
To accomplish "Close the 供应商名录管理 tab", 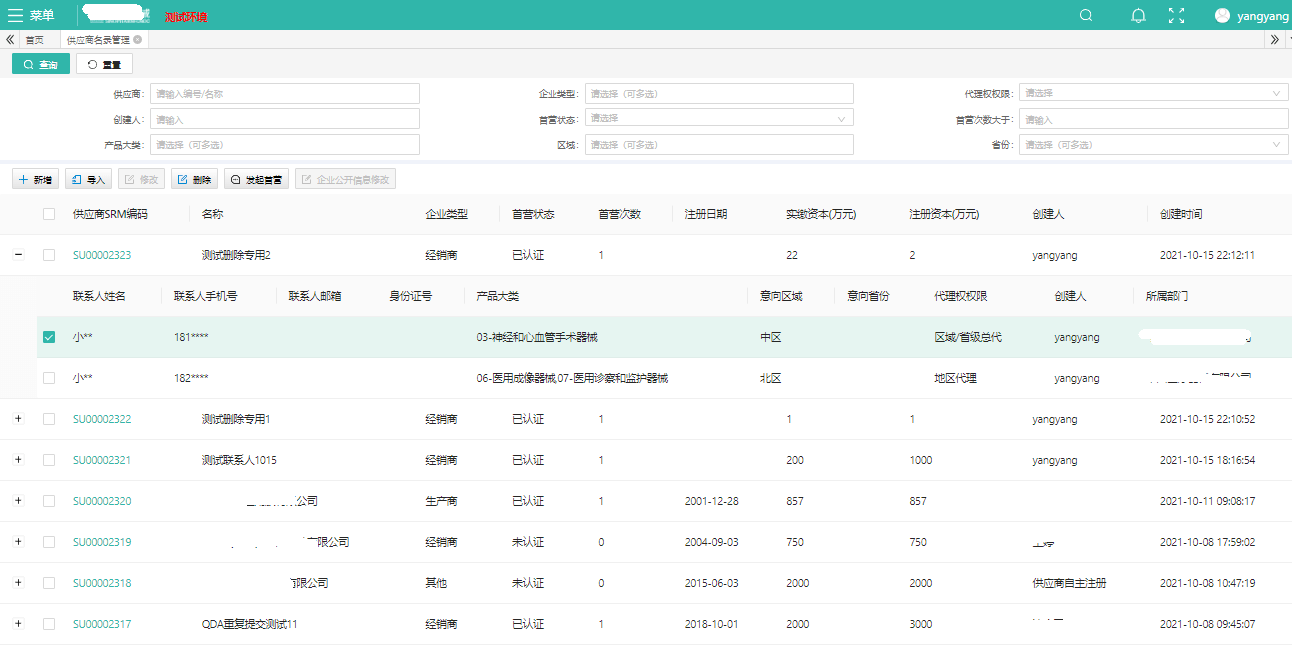I will (x=137, y=40).
